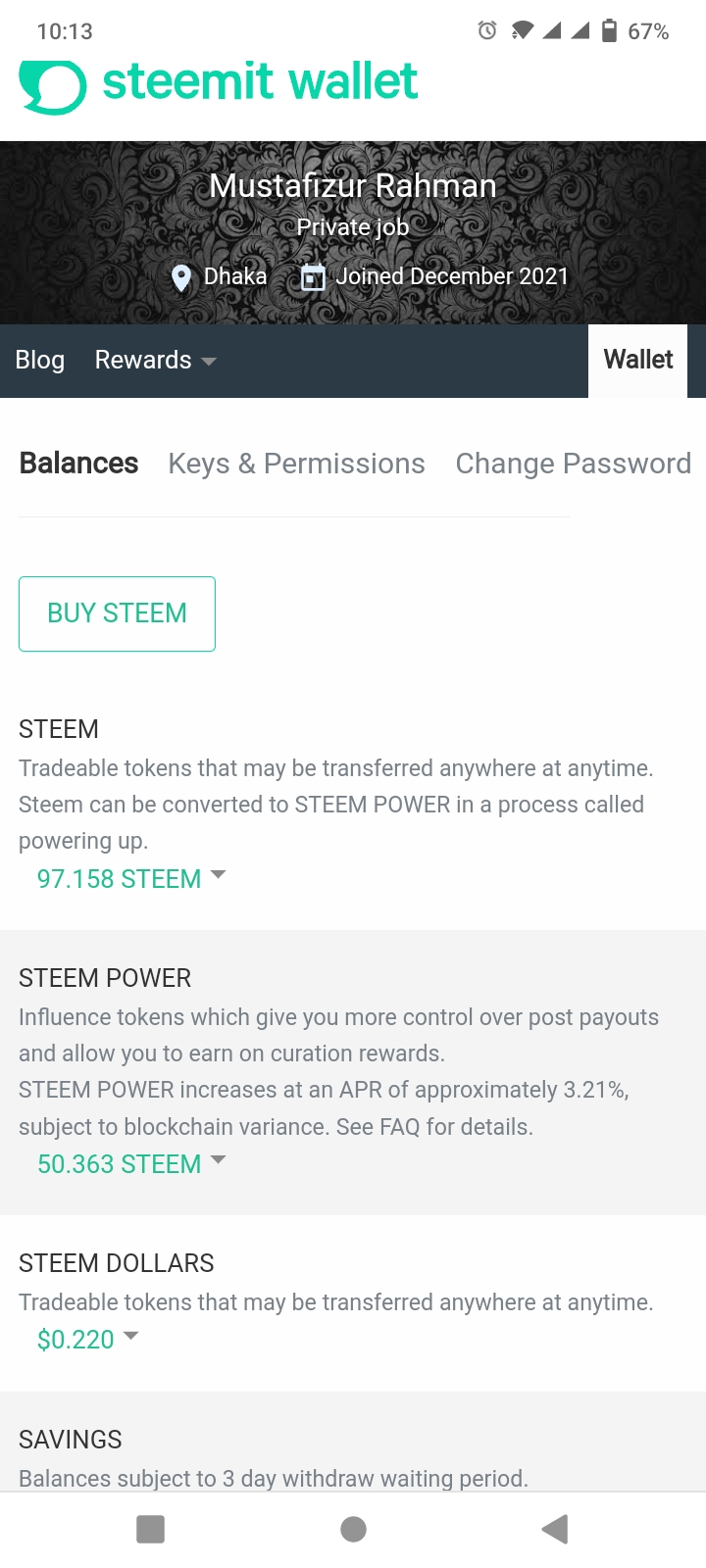The image size is (706, 1568).
Task: Switch to Keys & Permissions tab
Action: [296, 464]
